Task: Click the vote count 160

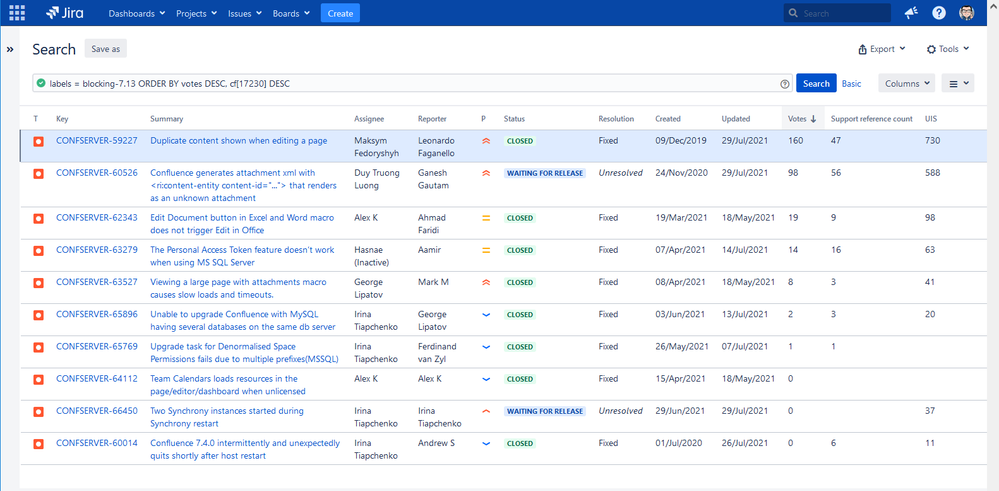Action: tap(795, 141)
